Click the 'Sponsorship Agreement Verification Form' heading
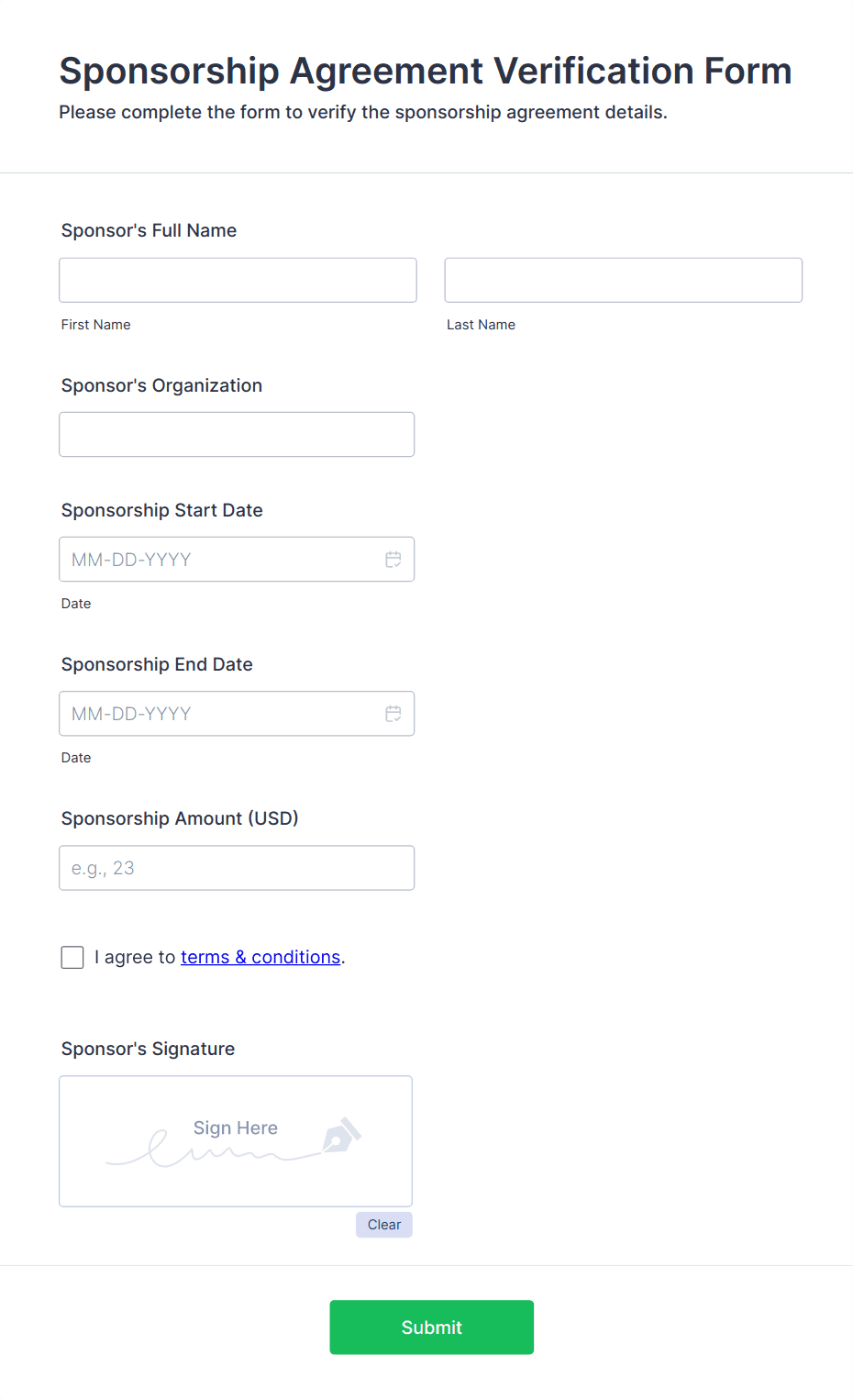This screenshot has width=853, height=1400. coord(426,71)
